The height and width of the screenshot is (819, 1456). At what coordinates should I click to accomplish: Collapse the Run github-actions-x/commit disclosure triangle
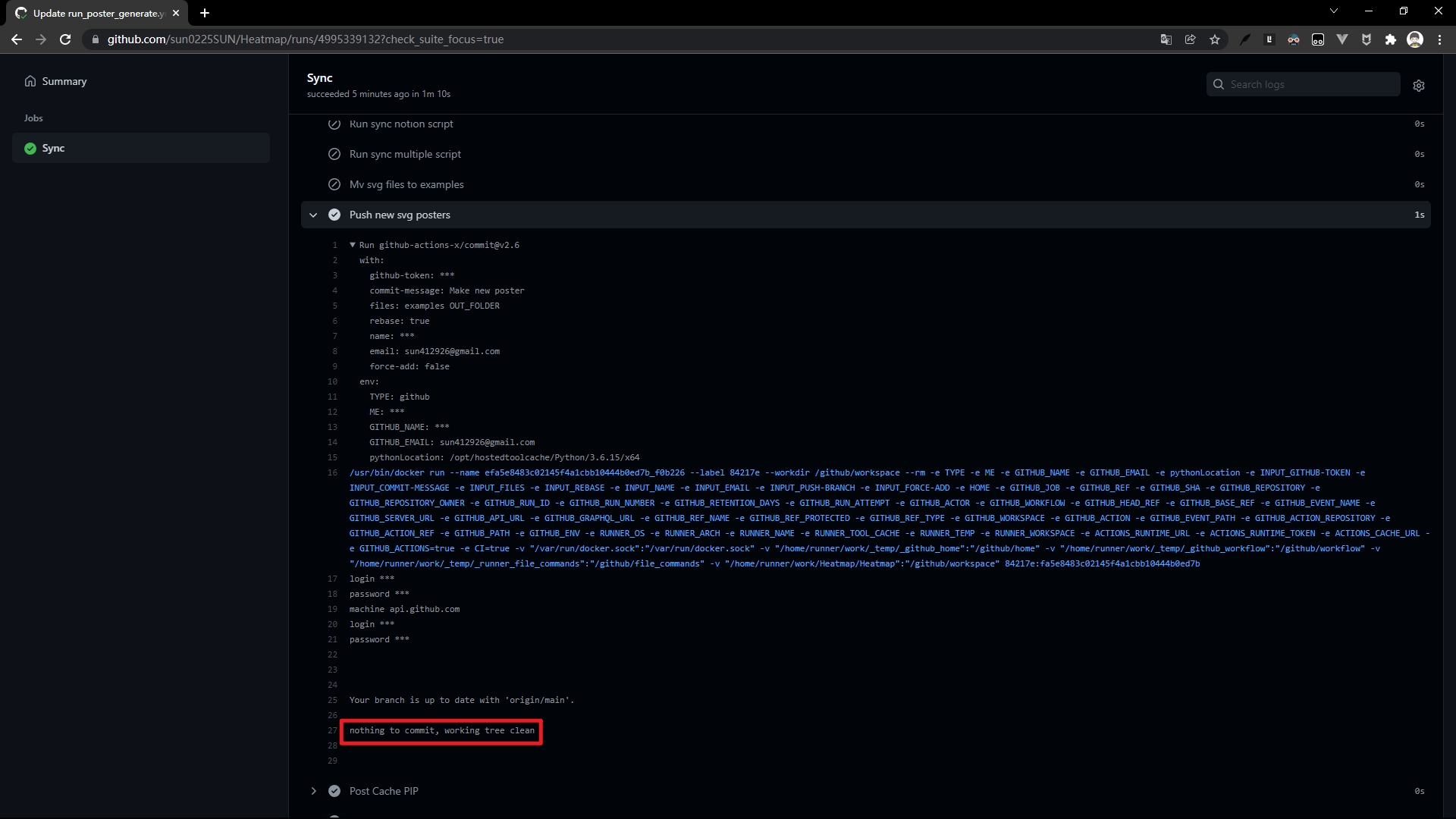[353, 245]
